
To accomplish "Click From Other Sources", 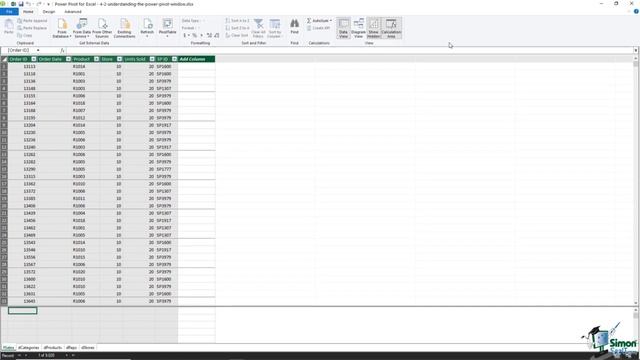I will tap(102, 28).
